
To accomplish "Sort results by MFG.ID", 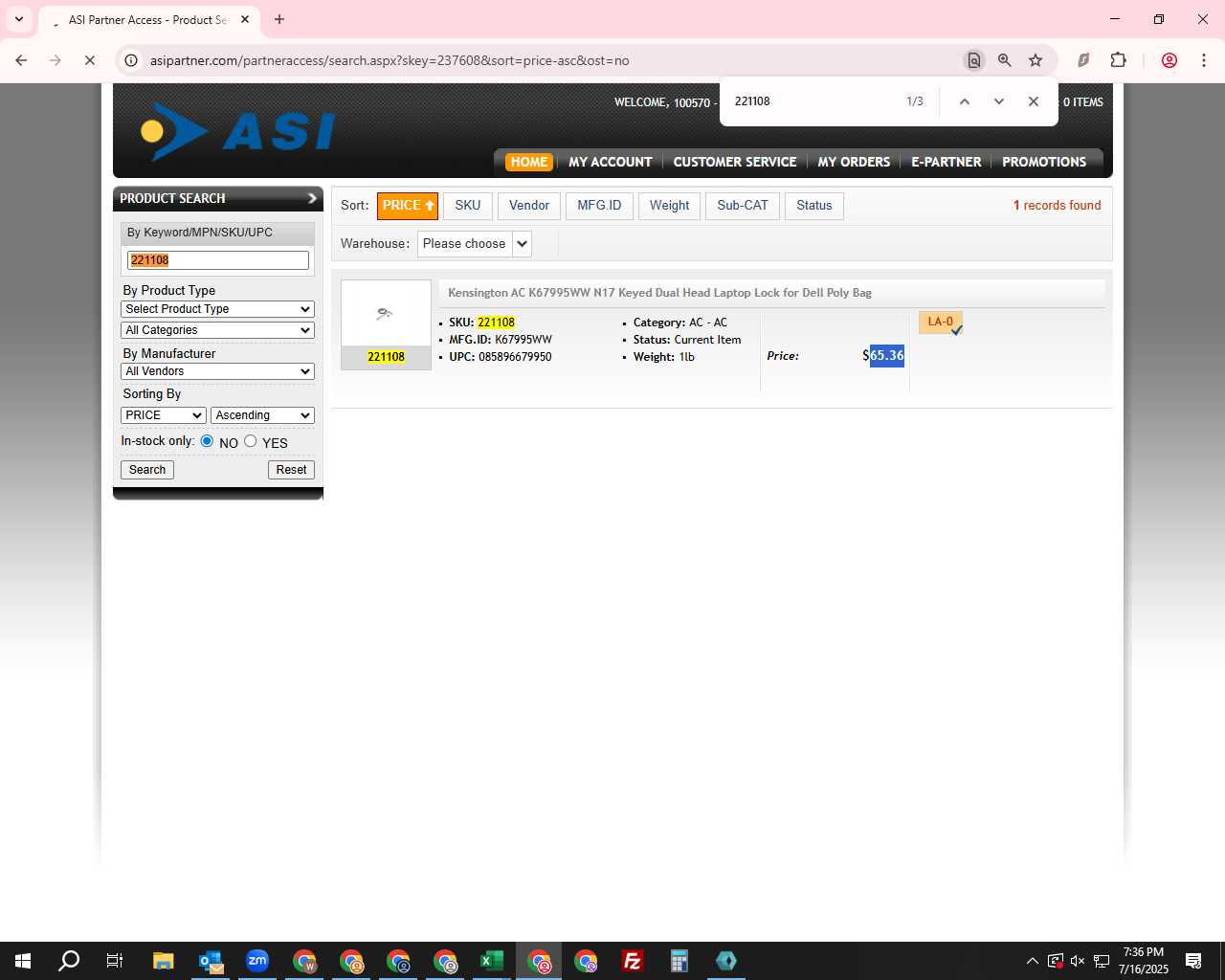I will pyautogui.click(x=599, y=206).
